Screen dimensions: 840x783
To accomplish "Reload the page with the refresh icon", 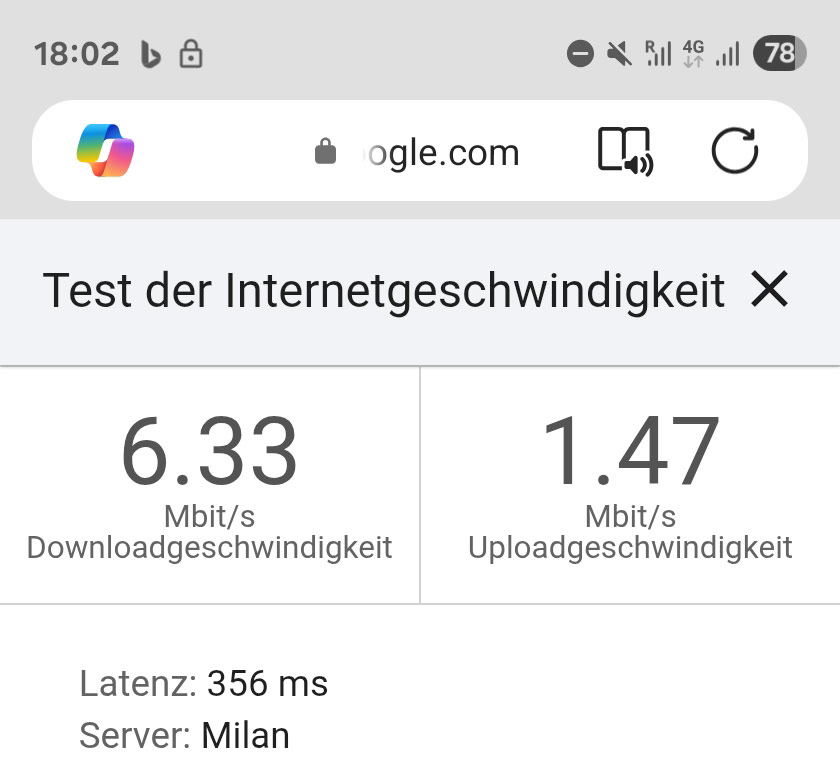I will 735,151.
